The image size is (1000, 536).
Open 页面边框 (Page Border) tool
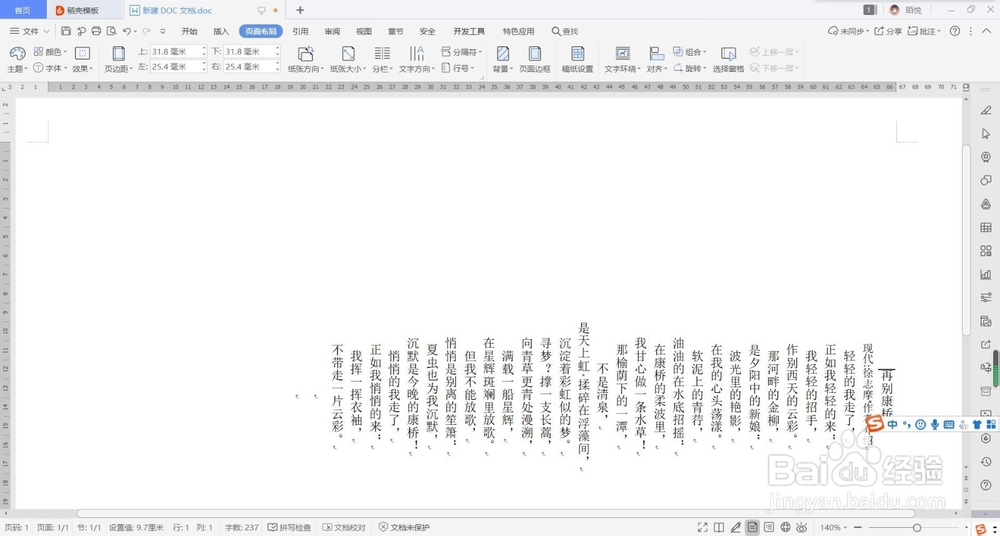pyautogui.click(x=534, y=54)
